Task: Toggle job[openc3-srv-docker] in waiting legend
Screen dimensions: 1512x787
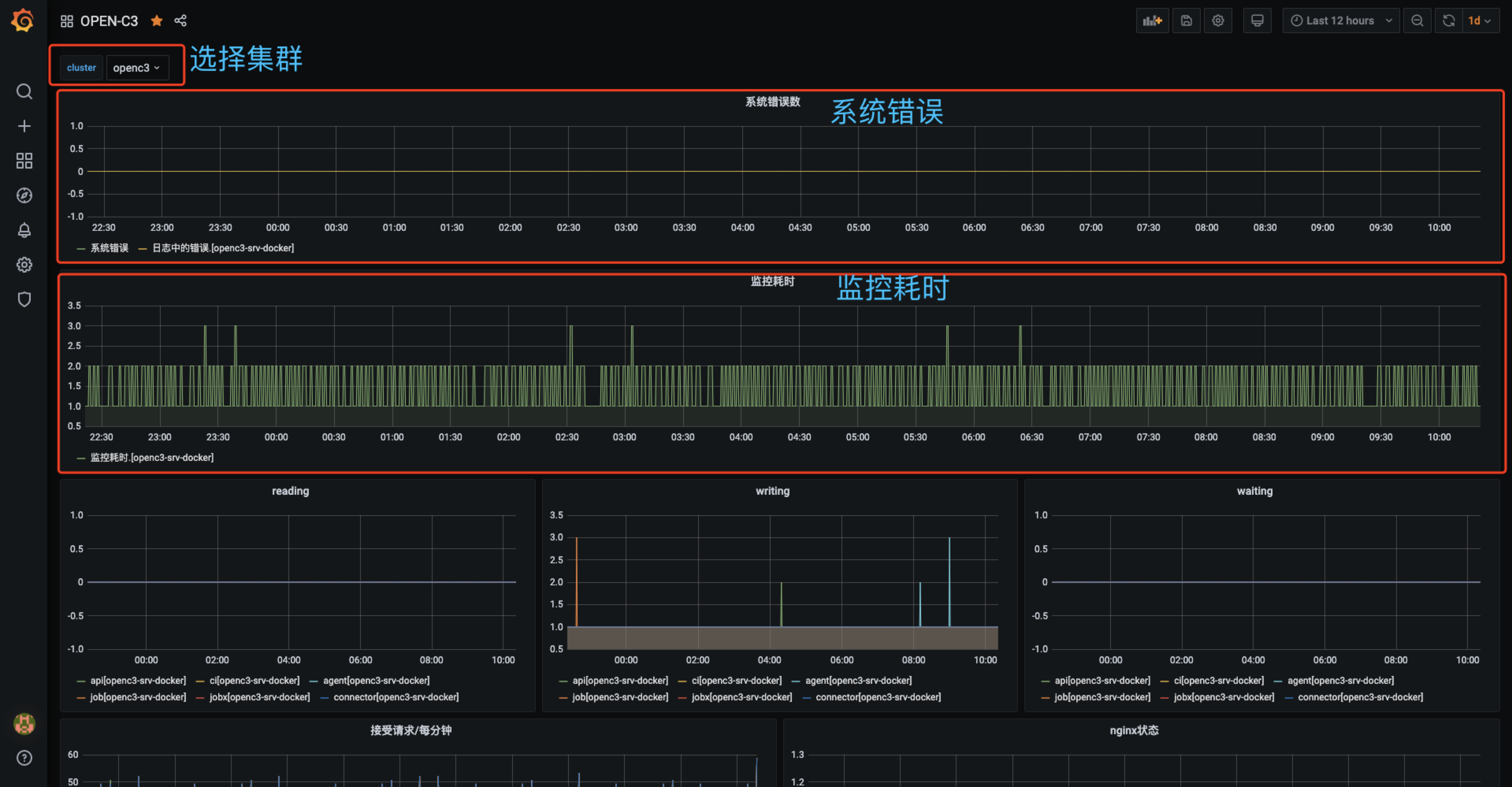Action: (1102, 697)
